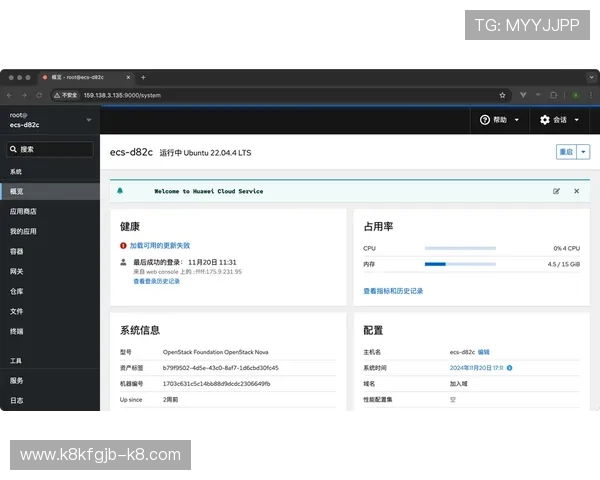Click the V extension icon in toolbar
Viewport: 600px width, 480px height.
tap(523, 95)
